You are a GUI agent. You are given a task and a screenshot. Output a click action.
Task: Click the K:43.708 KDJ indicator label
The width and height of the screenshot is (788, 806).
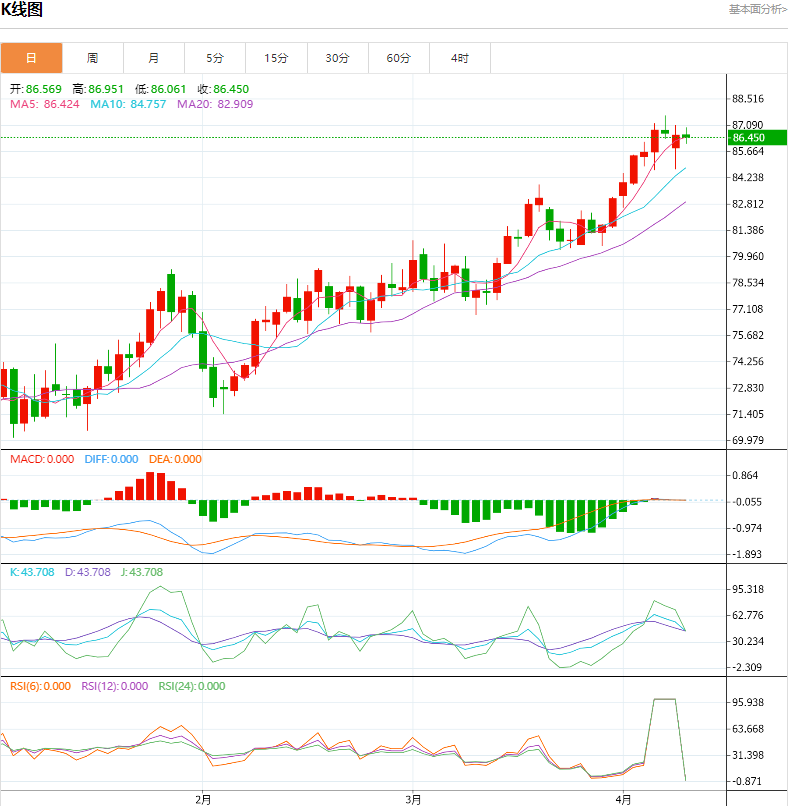point(30,572)
